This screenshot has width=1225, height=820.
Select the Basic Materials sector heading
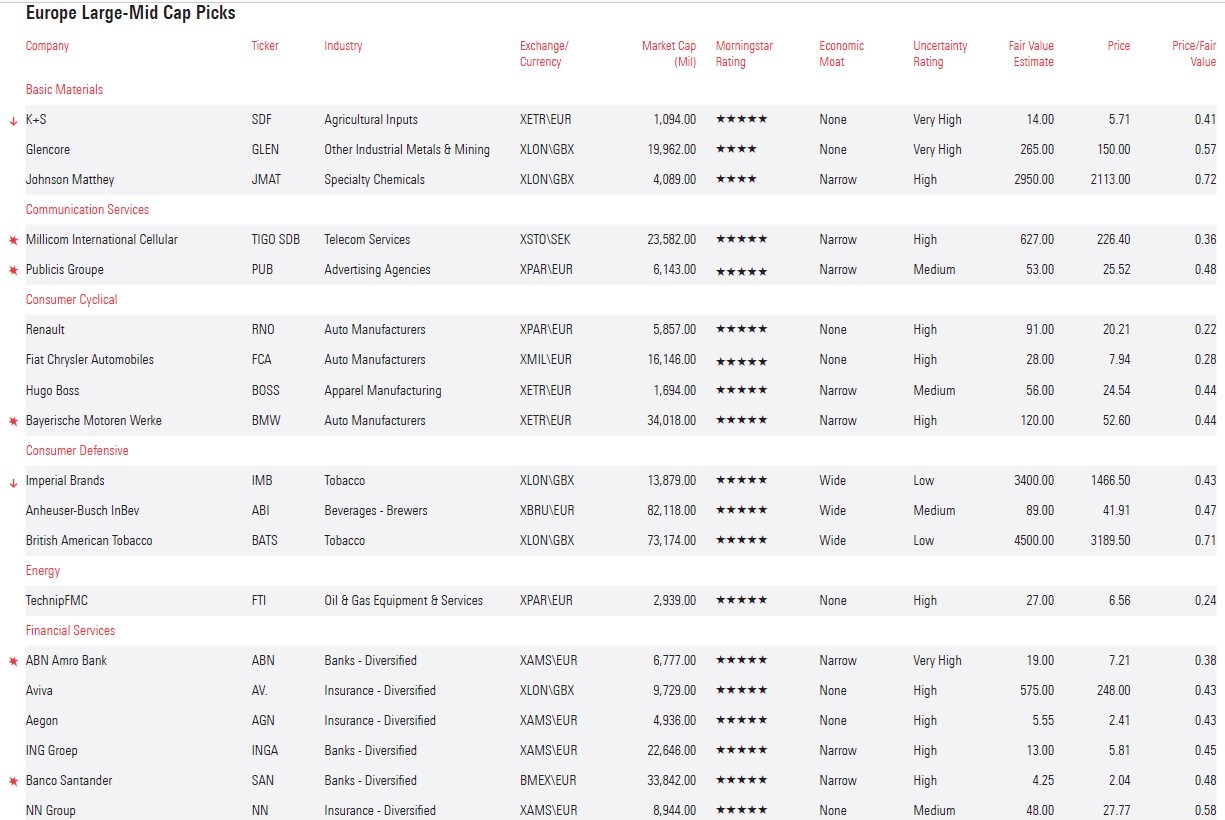point(64,90)
